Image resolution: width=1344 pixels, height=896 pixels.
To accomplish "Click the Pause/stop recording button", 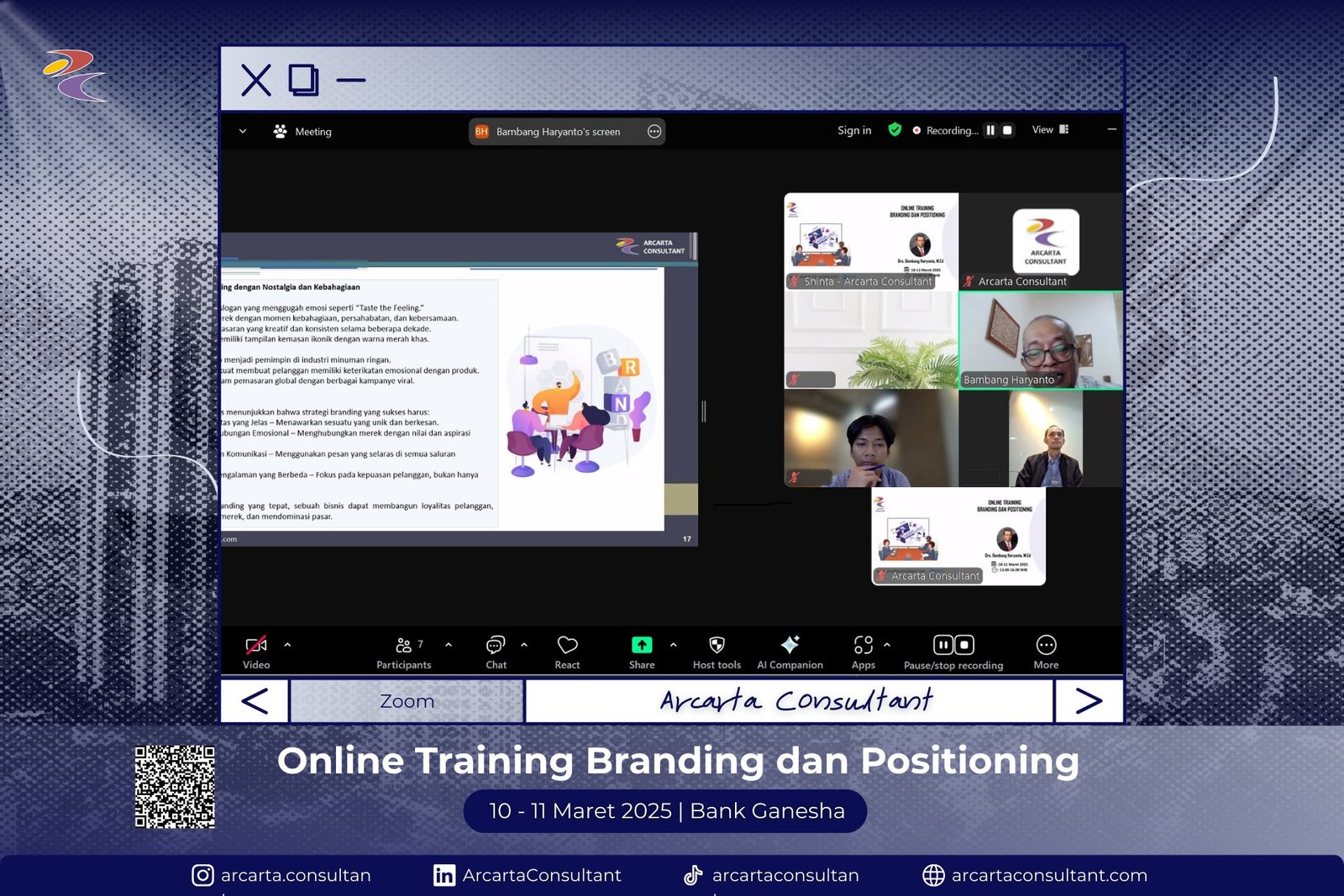I will click(953, 651).
